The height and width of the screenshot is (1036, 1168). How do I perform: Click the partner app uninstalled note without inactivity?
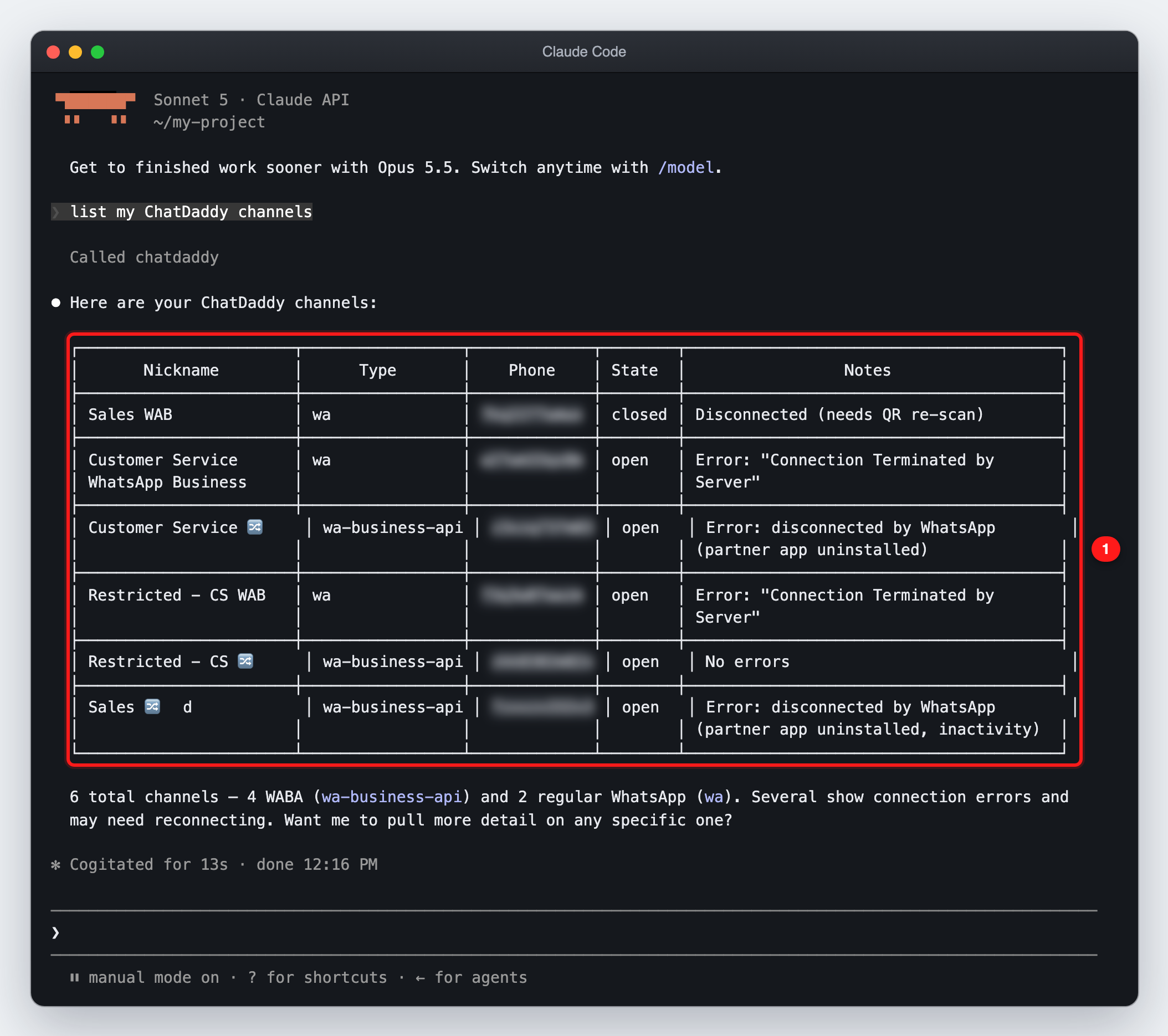845,539
